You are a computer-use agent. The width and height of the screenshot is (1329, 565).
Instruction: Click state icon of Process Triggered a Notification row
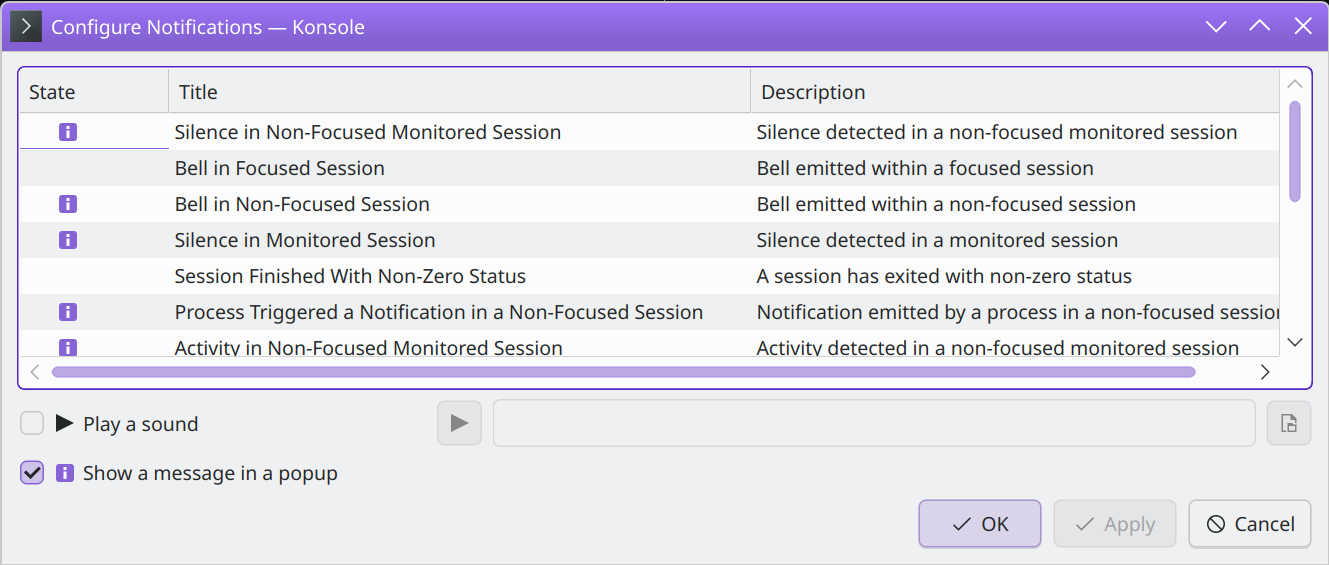click(68, 312)
